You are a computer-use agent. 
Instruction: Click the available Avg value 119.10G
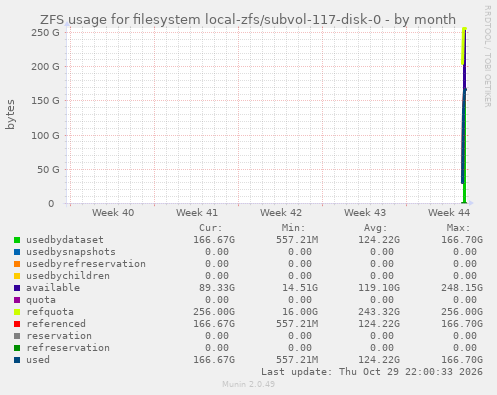click(x=379, y=288)
